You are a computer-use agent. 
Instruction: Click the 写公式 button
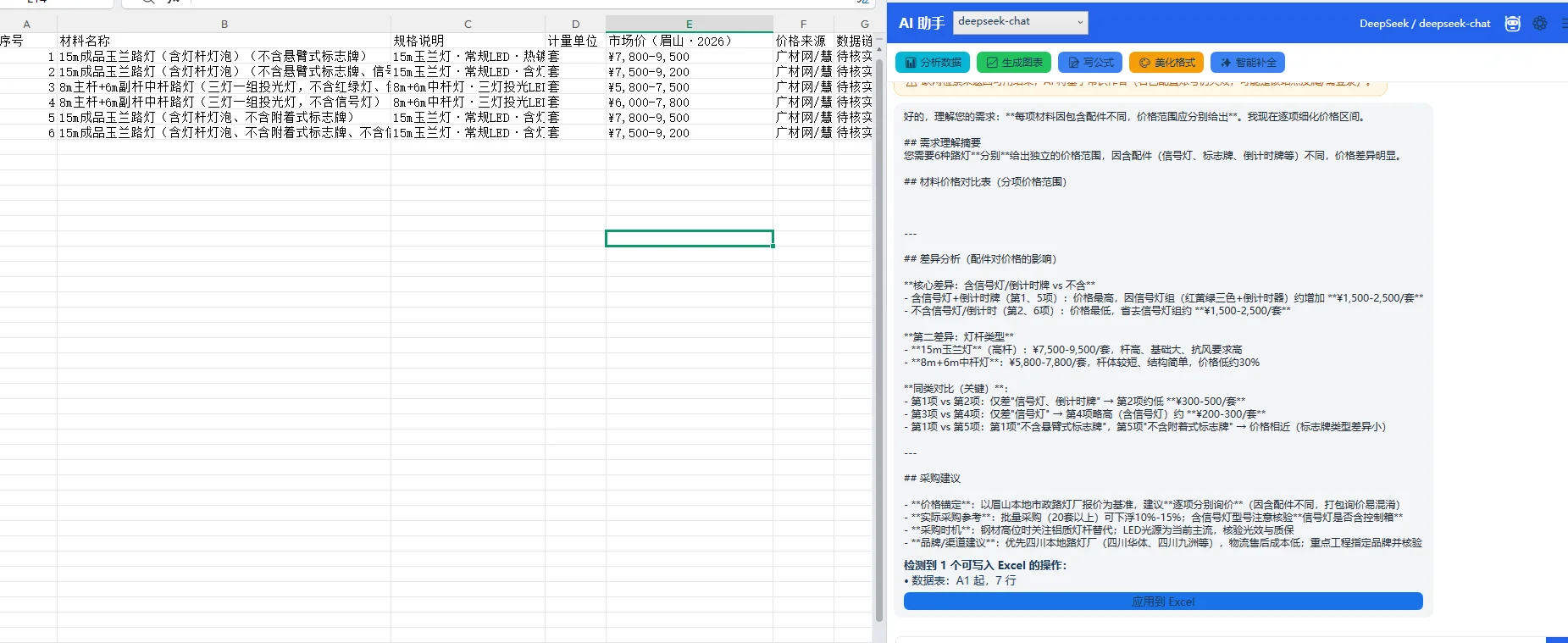click(x=1090, y=62)
